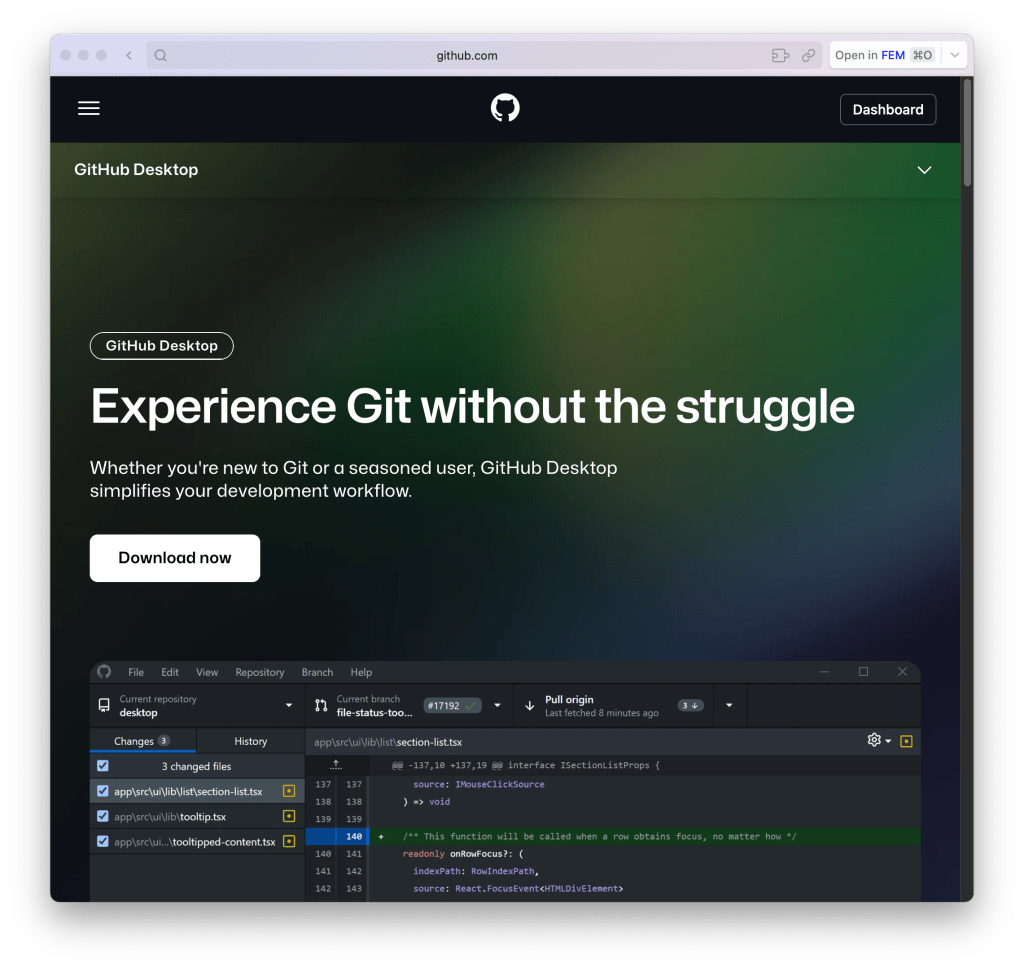Click the current branch icon next to file-status-too...
Screen dimensions: 1024x968
coord(318,706)
